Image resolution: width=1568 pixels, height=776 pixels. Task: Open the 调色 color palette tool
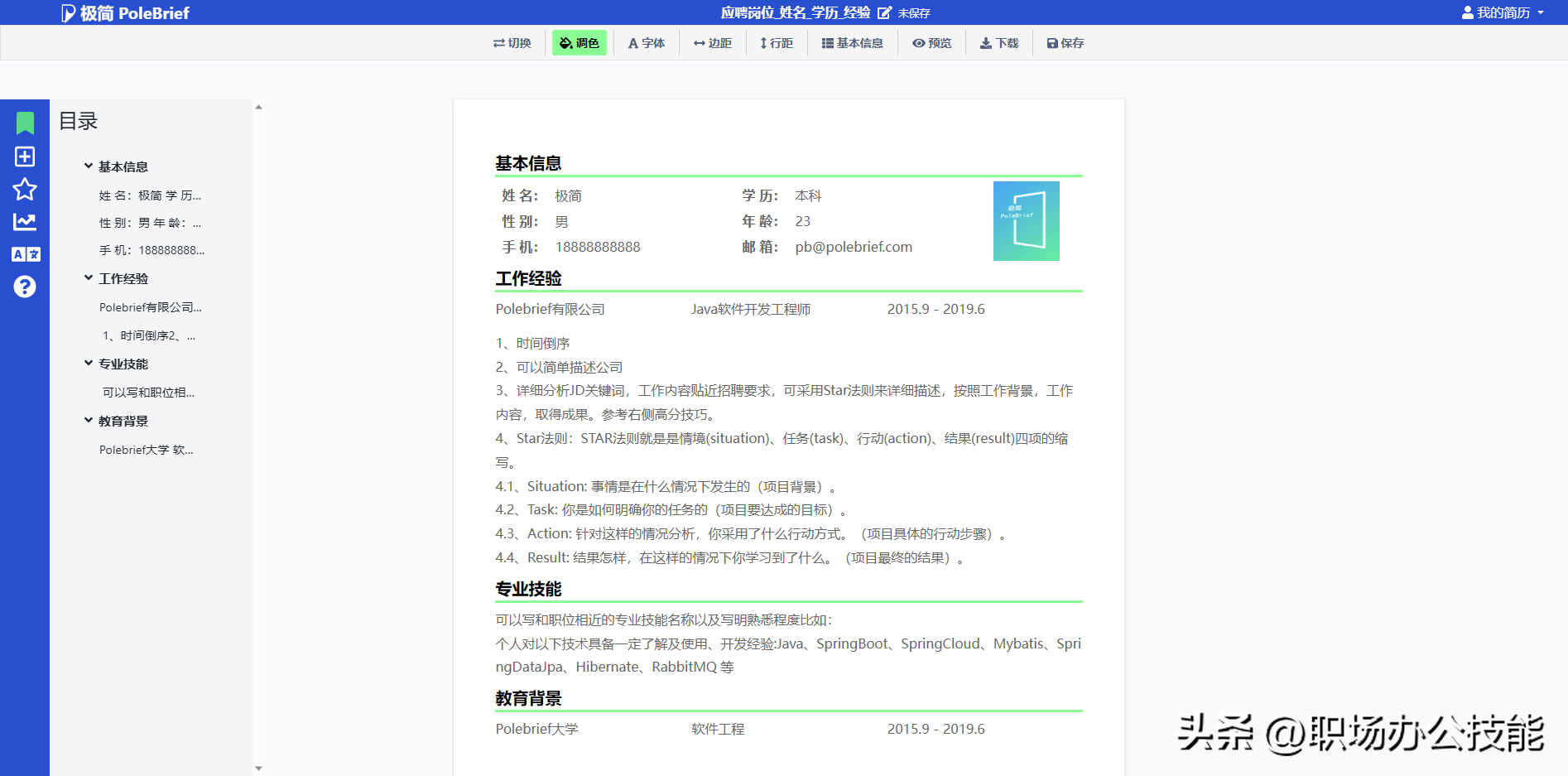tap(579, 42)
